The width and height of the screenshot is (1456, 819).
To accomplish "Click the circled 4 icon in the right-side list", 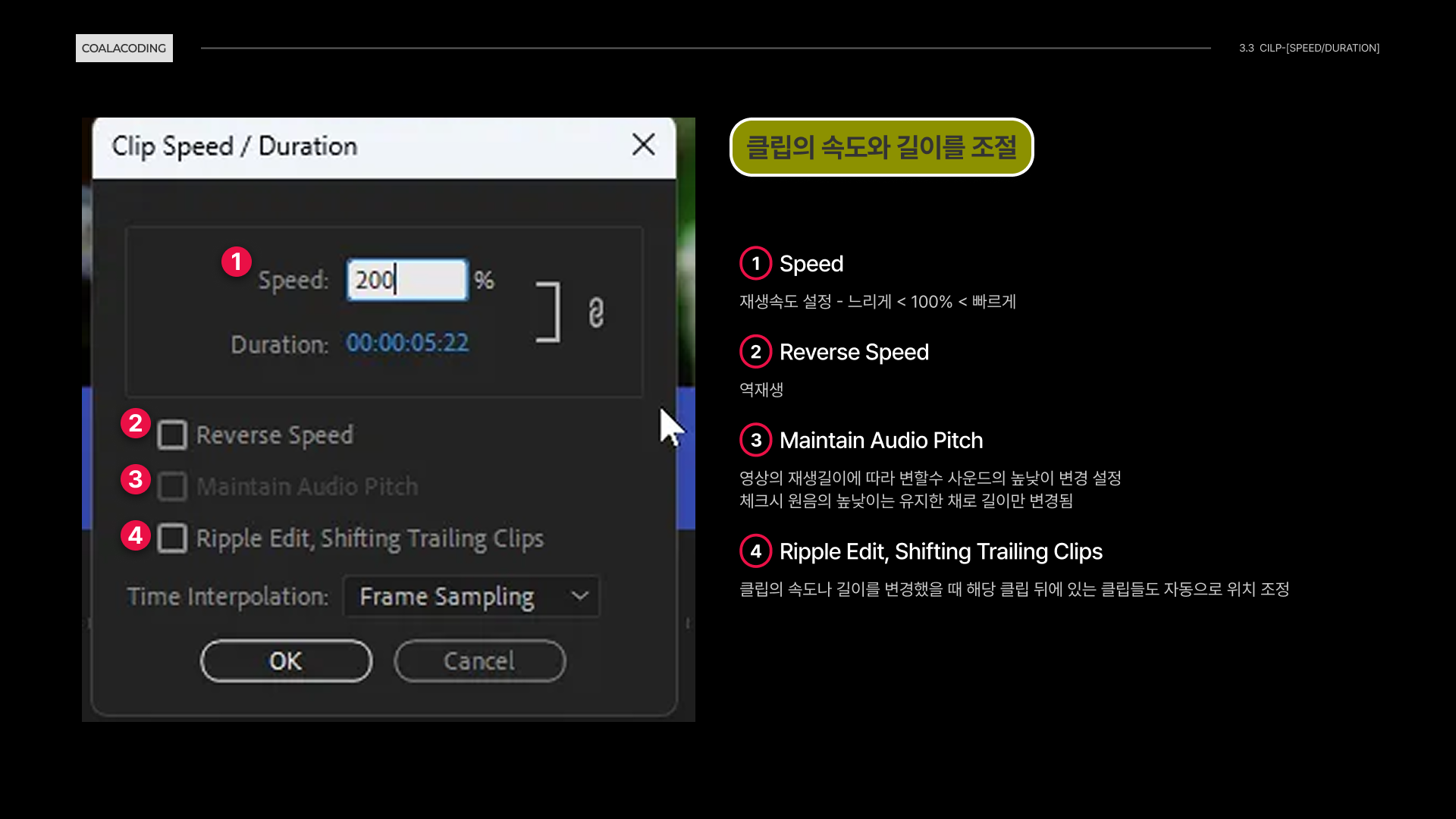I will 755,551.
